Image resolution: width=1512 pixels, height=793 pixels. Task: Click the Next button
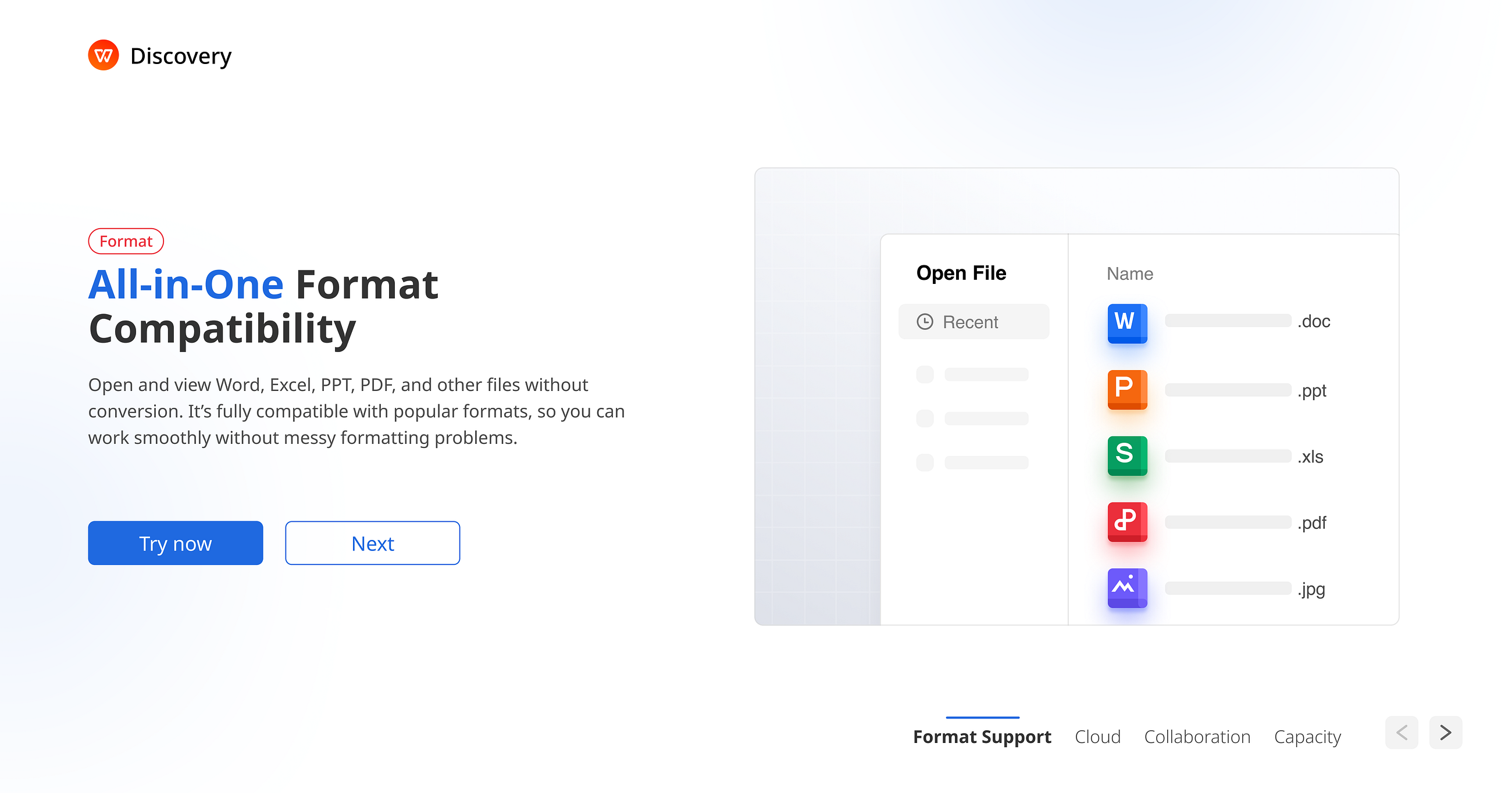coord(372,543)
